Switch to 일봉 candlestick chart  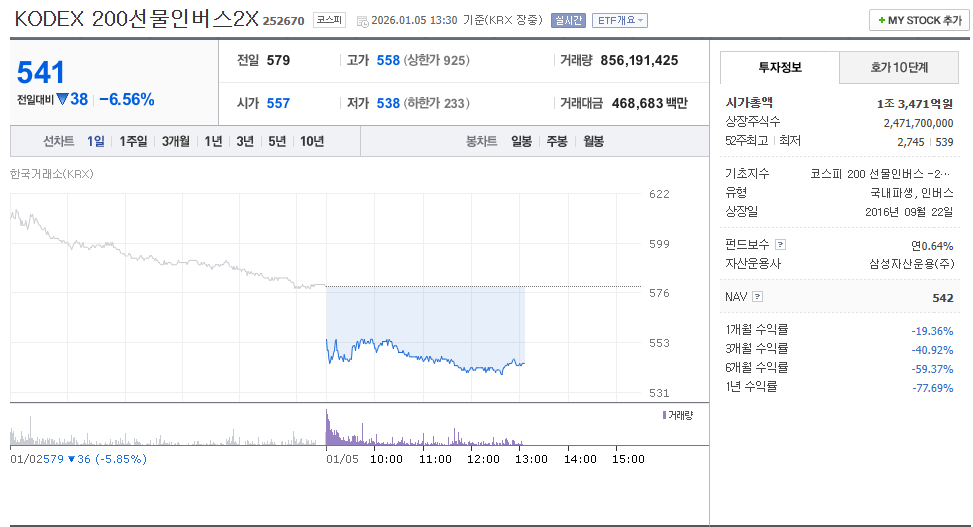(x=521, y=141)
